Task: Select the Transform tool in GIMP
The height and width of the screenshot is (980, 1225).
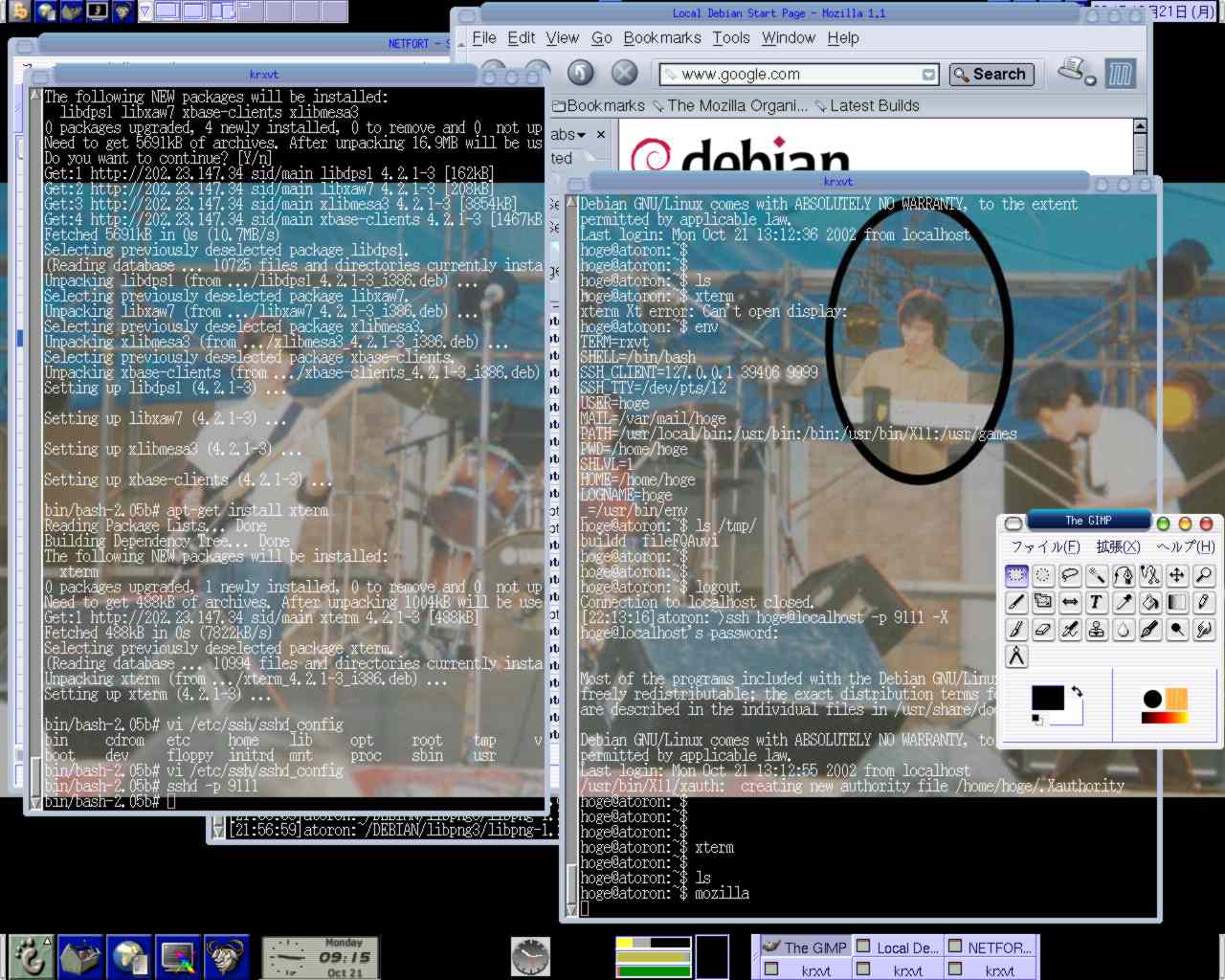Action: click(x=1043, y=602)
